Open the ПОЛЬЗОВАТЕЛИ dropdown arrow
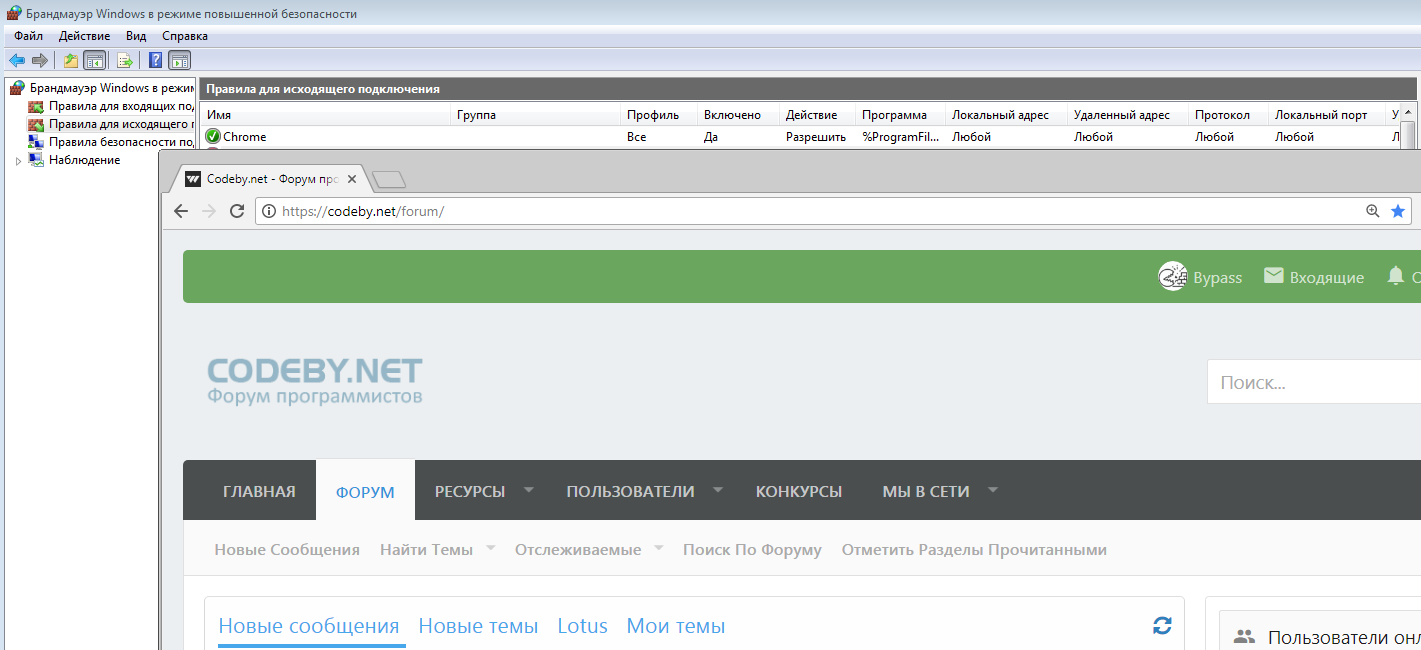Screen dimensions: 1421x650 (x=718, y=490)
